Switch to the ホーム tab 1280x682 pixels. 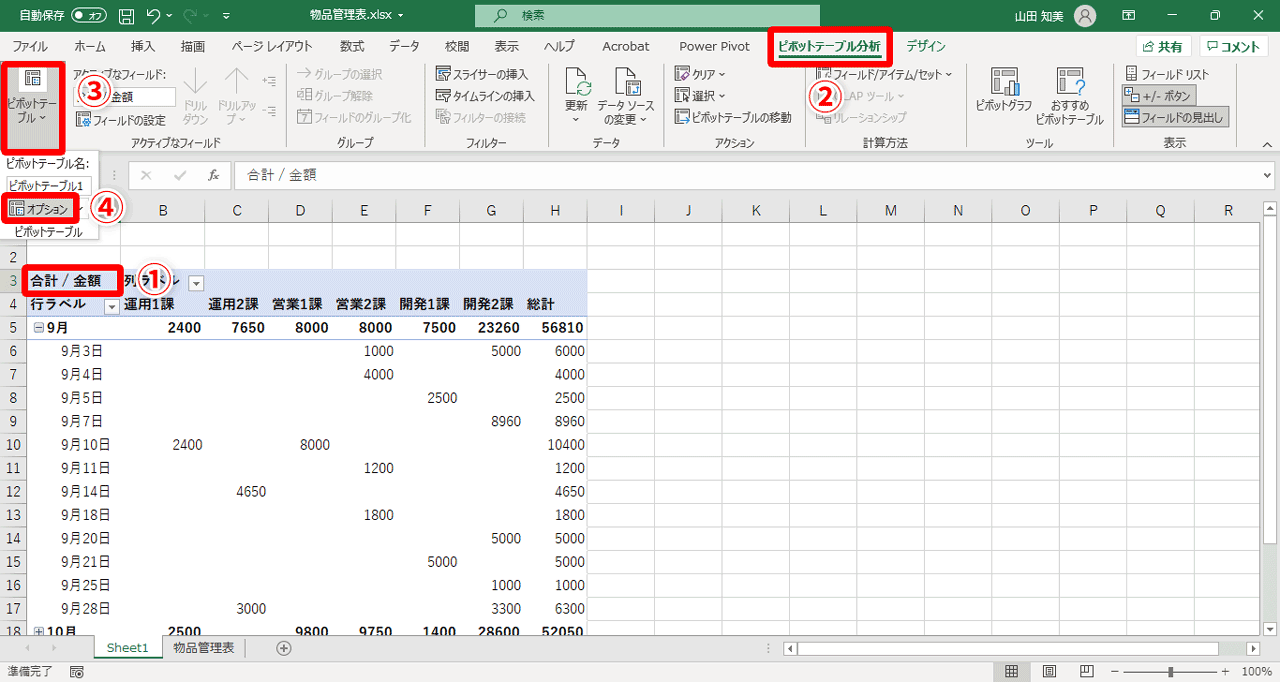[x=90, y=46]
